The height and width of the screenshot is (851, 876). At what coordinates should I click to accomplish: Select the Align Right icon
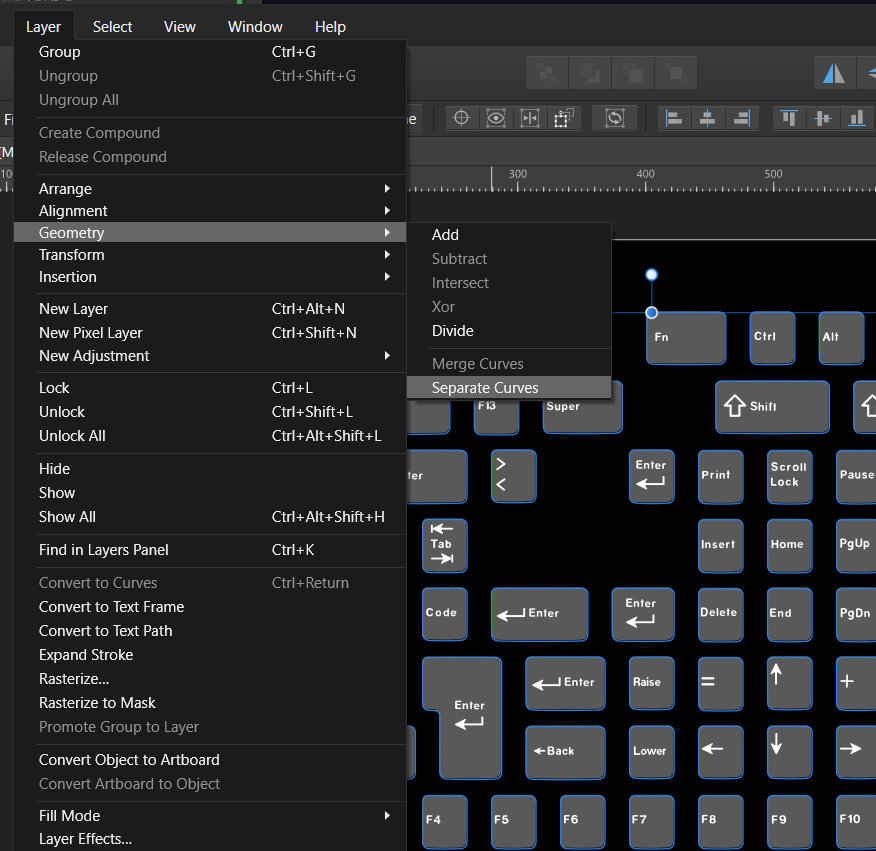(x=741, y=117)
